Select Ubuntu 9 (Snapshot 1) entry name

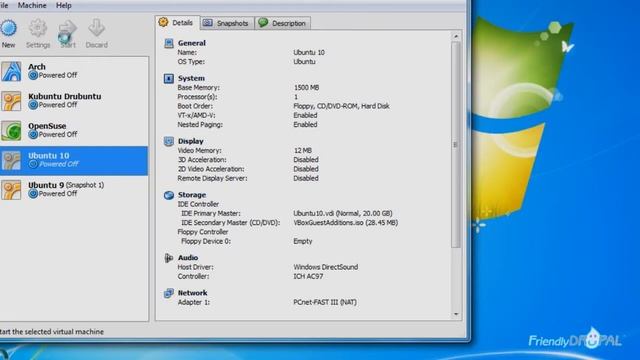tap(66, 185)
